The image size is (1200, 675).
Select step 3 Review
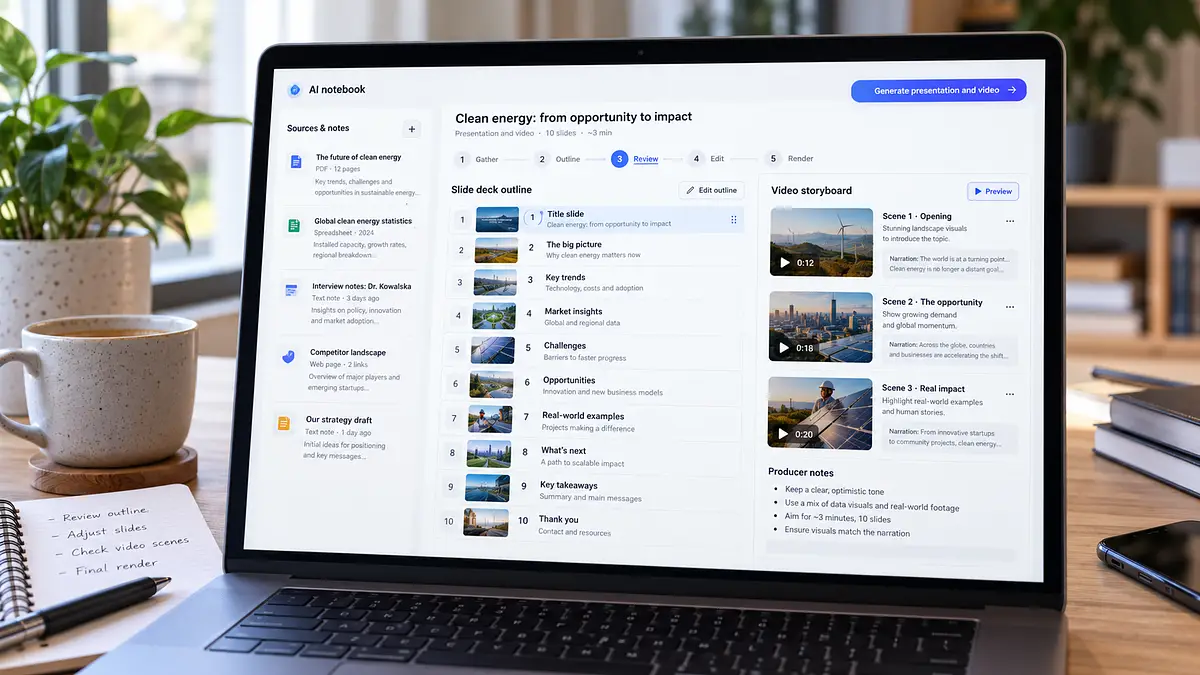tap(635, 159)
